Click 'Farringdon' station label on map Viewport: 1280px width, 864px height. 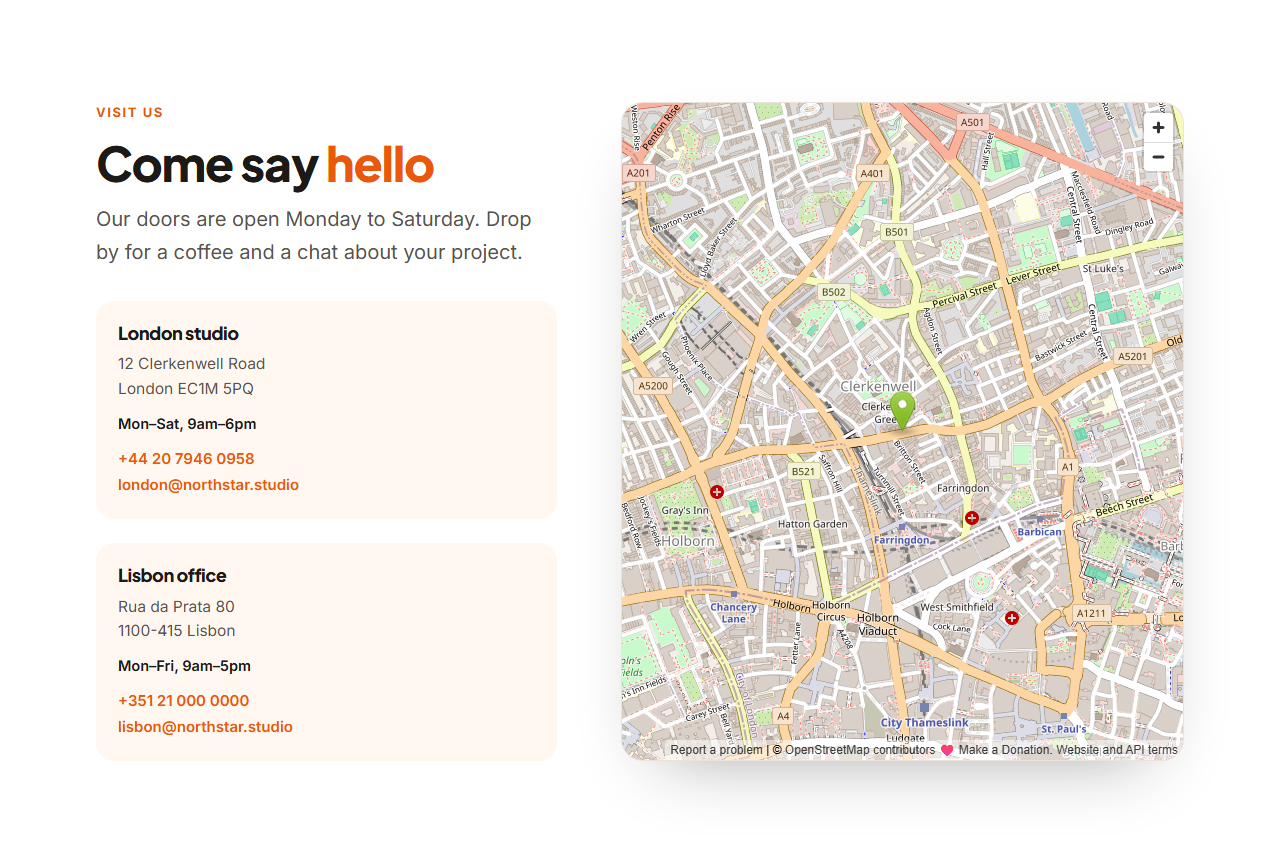[x=902, y=540]
